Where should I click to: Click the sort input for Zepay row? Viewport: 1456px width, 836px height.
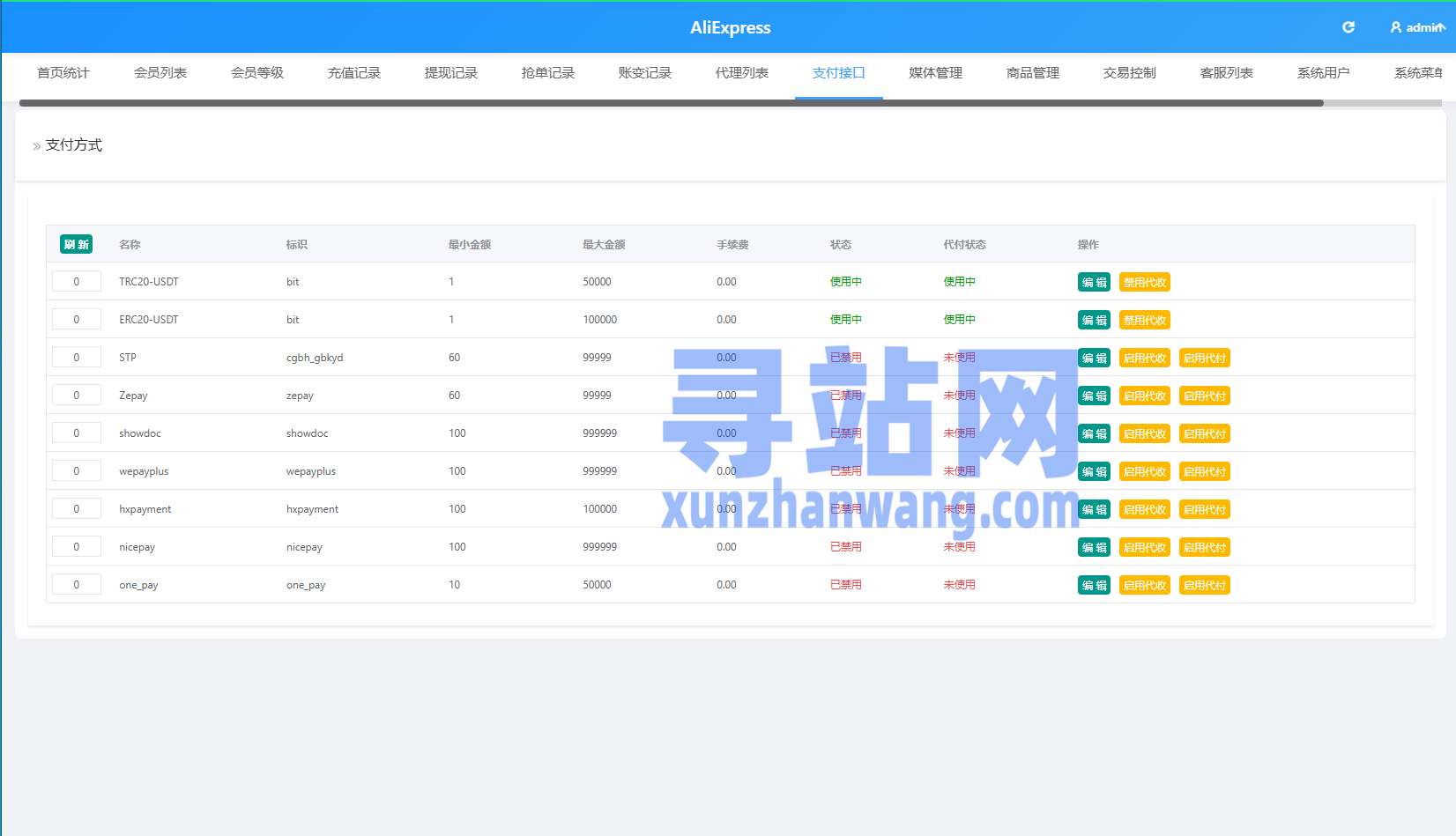click(x=76, y=396)
